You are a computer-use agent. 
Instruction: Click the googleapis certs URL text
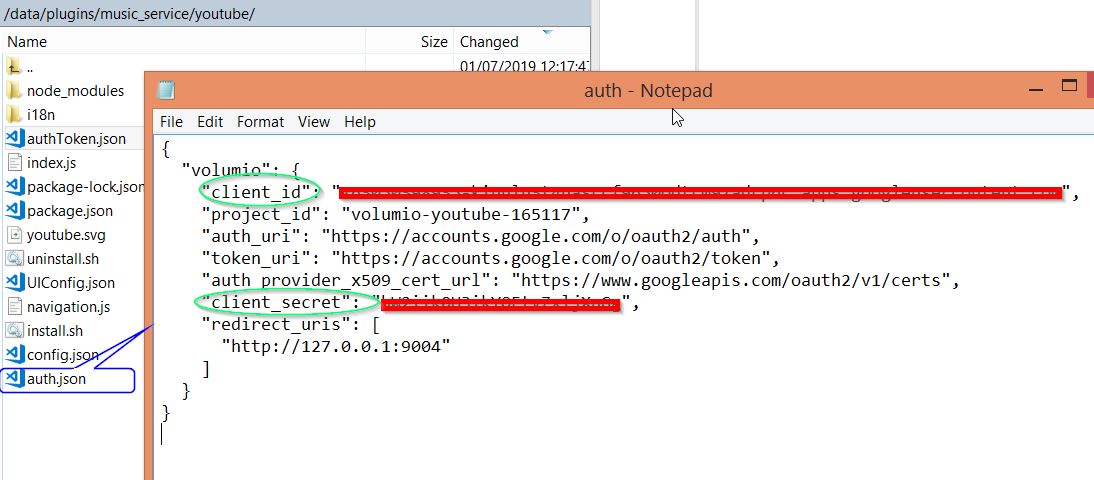coord(731,280)
